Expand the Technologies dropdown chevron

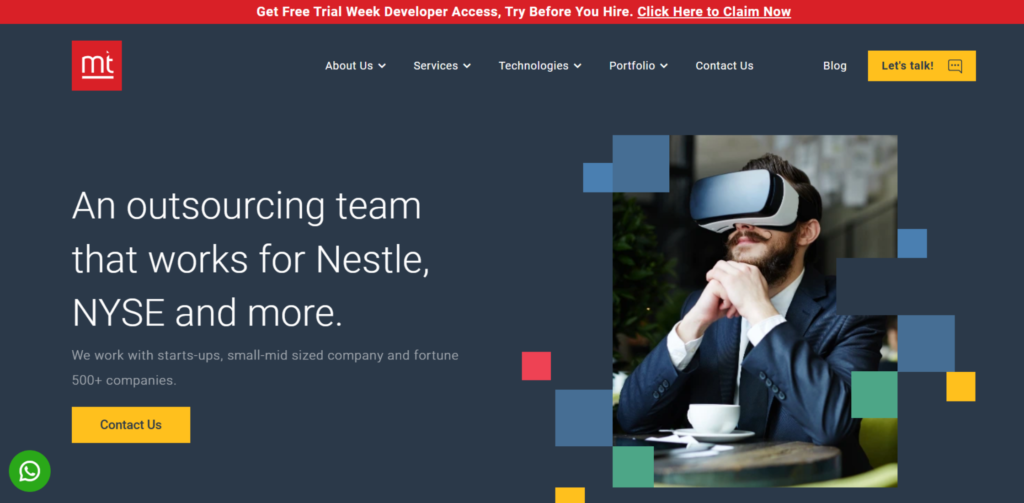point(577,66)
